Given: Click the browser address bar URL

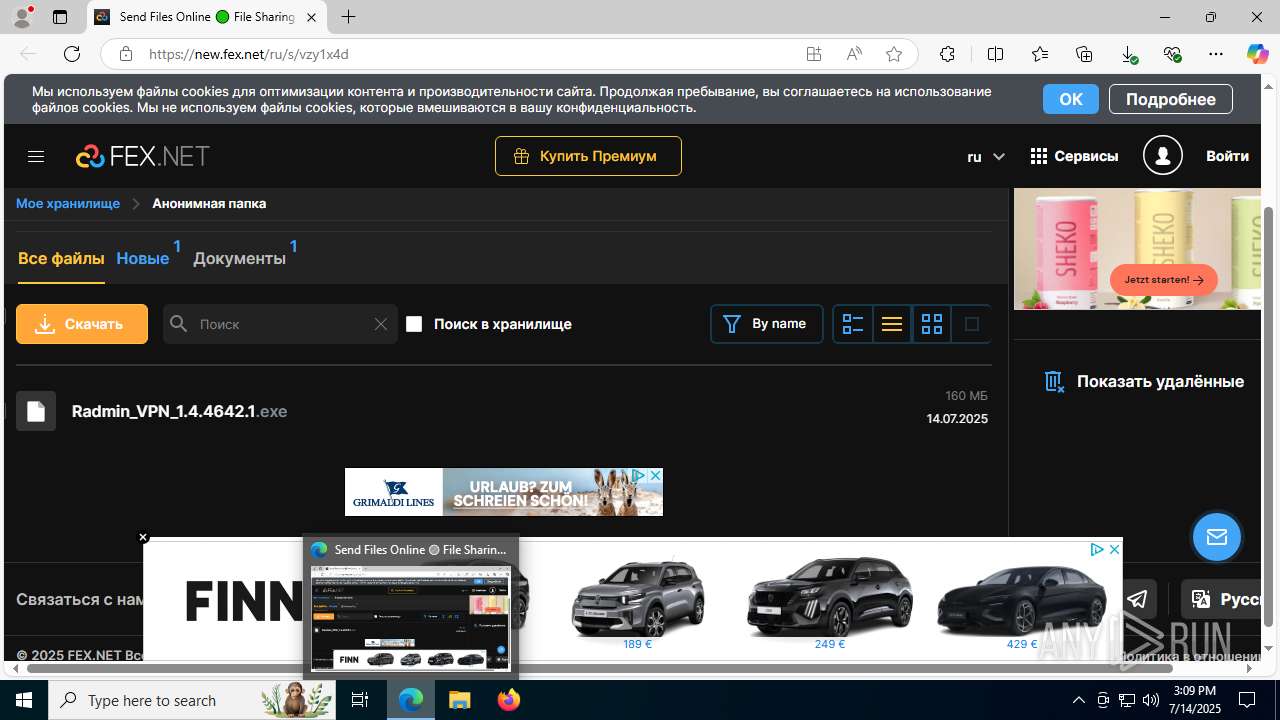Looking at the screenshot, I should tap(249, 54).
